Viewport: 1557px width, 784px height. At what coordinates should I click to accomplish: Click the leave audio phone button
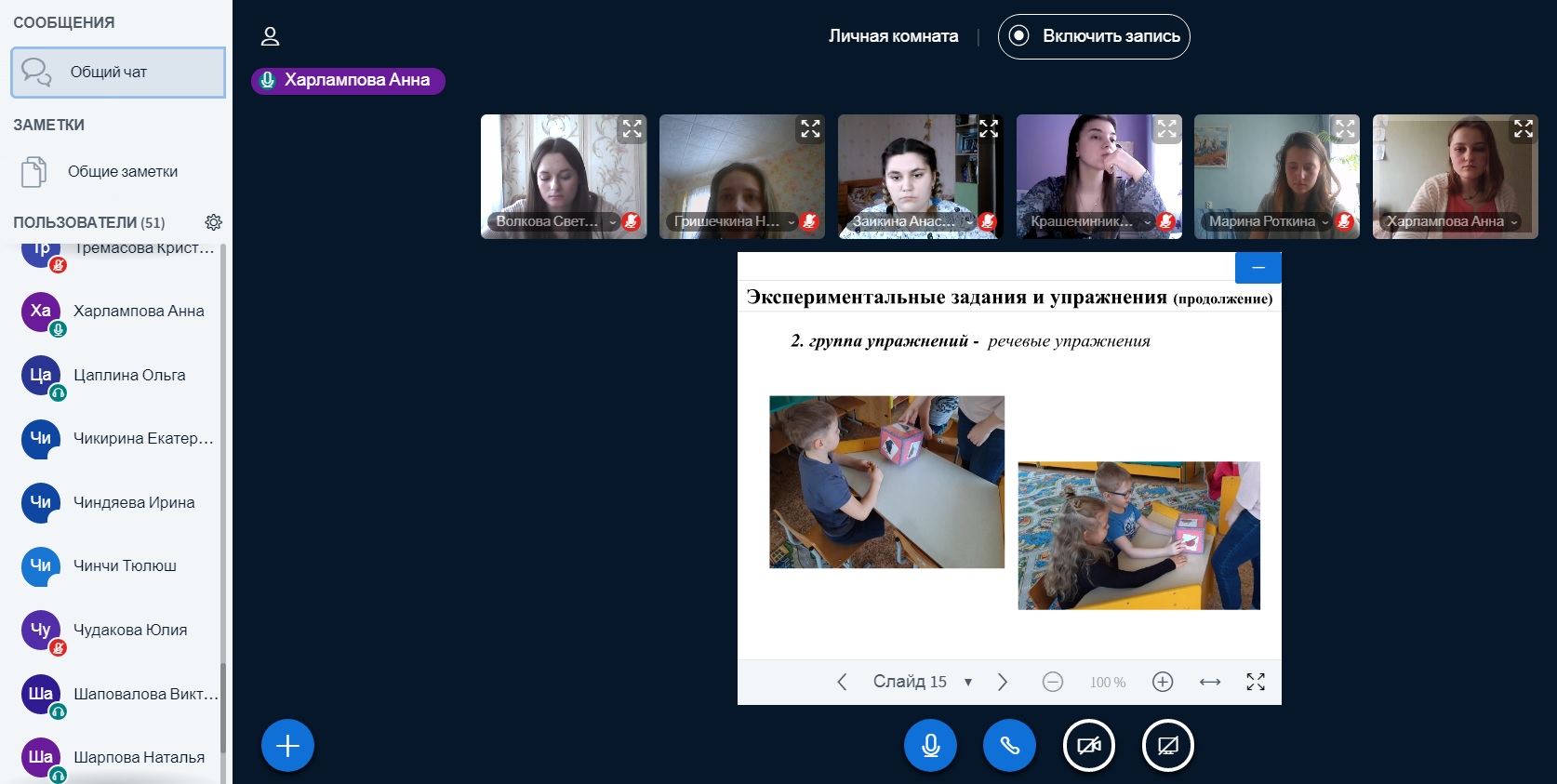tap(1009, 746)
